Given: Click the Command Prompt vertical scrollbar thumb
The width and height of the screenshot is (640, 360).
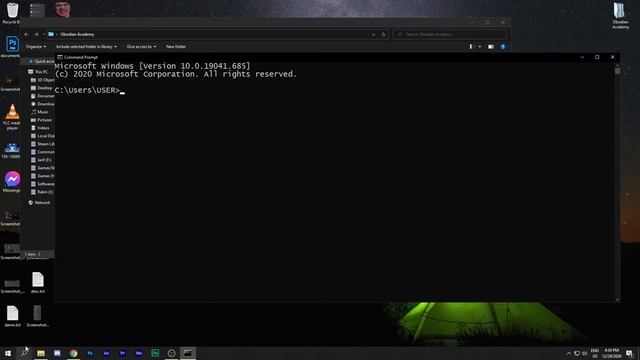Looking at the screenshot, I should [617, 71].
